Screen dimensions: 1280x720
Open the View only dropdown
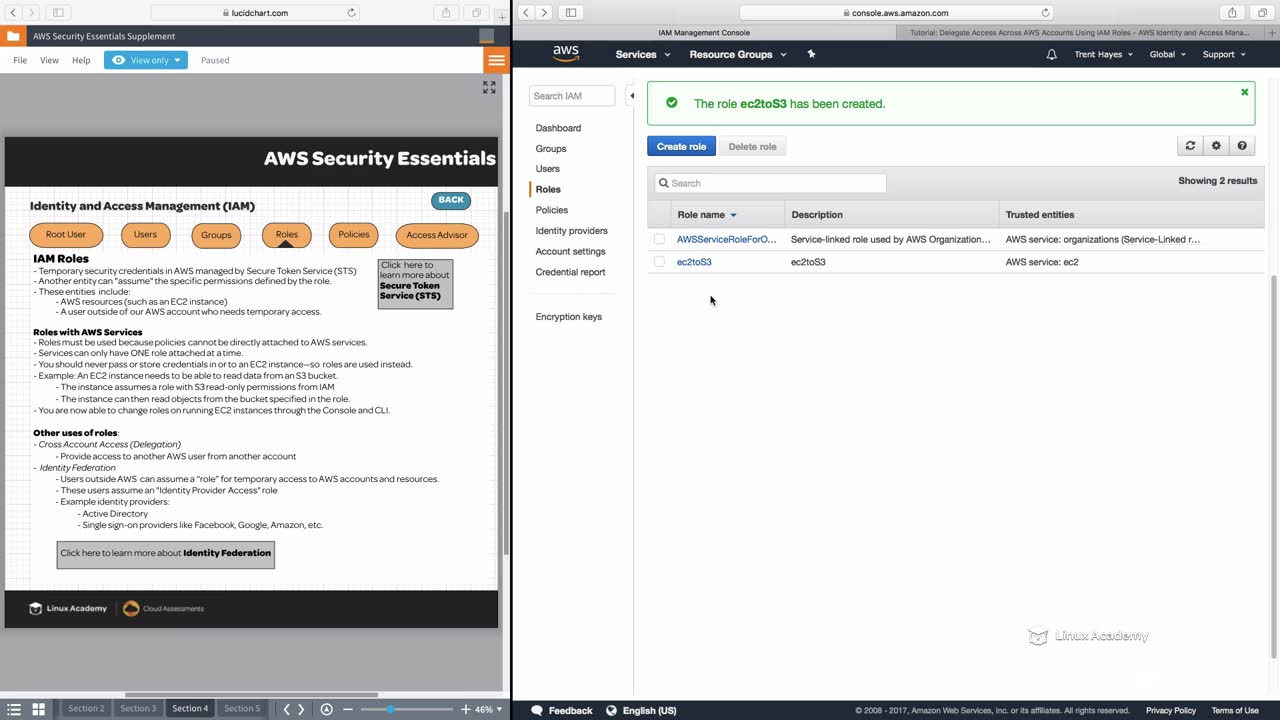pos(146,60)
